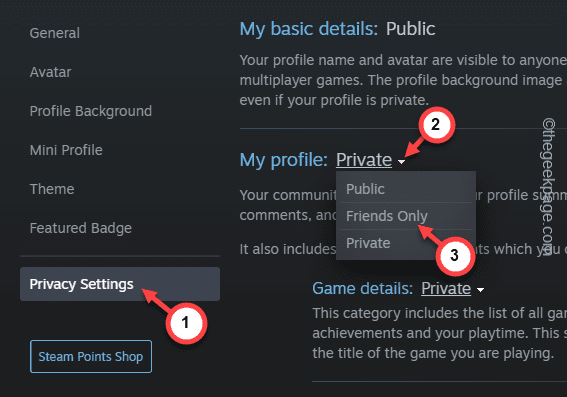
Task: Choose Friends Only from the dropdown list
Action: pos(406,216)
